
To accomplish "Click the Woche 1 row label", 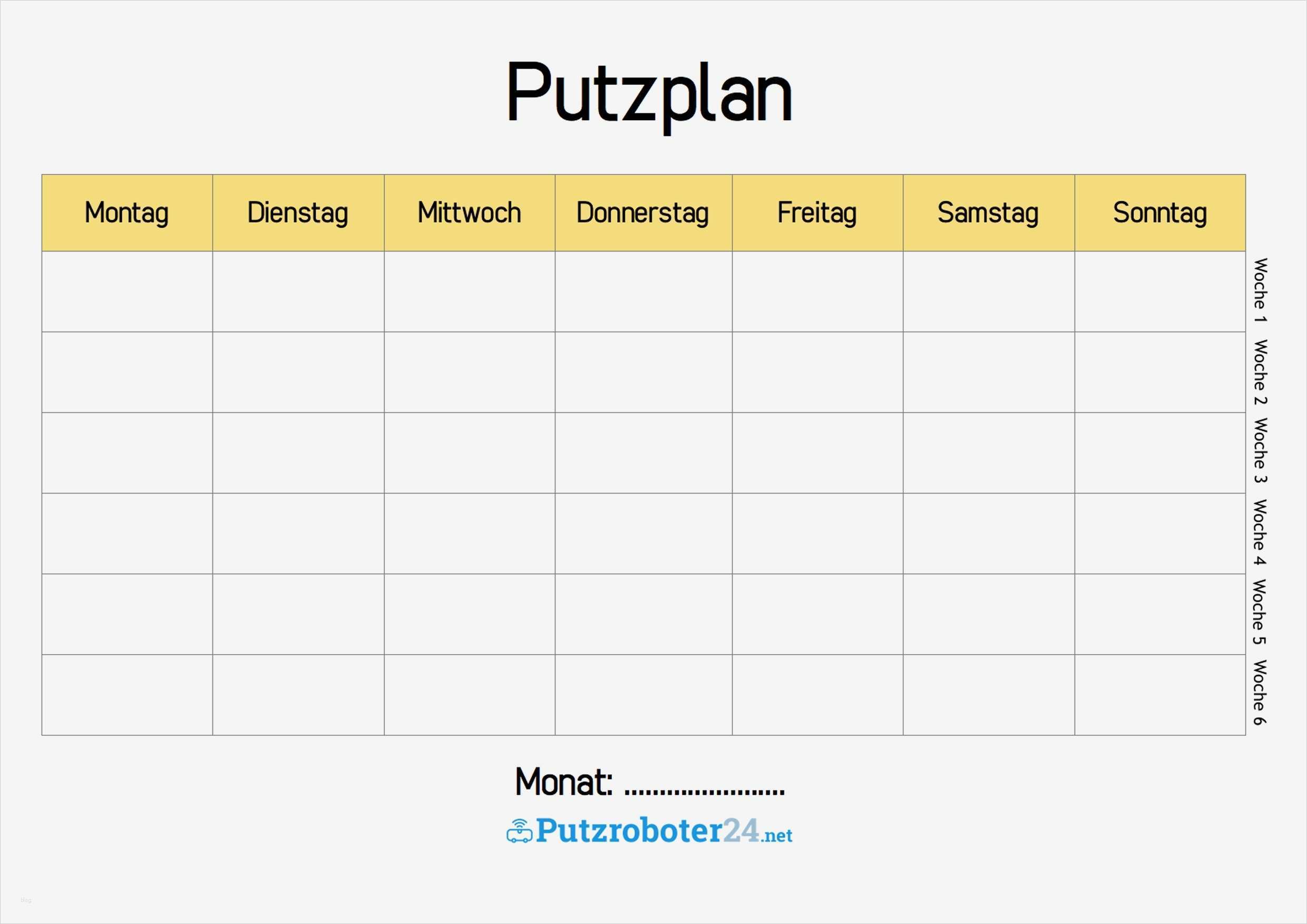I will (1260, 291).
